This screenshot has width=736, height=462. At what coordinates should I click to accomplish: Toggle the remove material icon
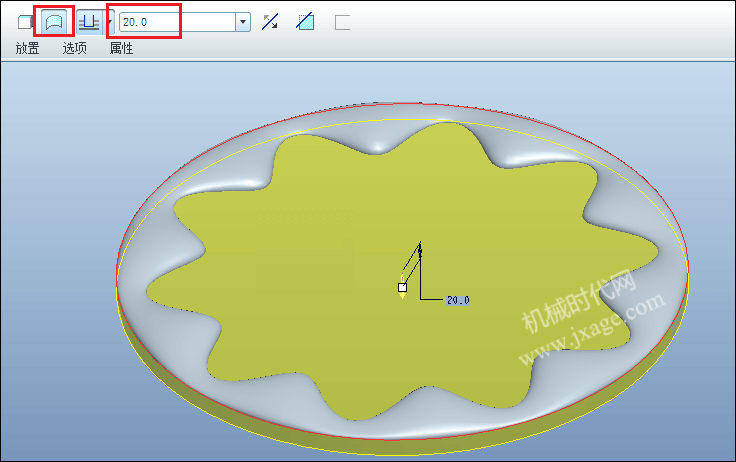coord(306,22)
